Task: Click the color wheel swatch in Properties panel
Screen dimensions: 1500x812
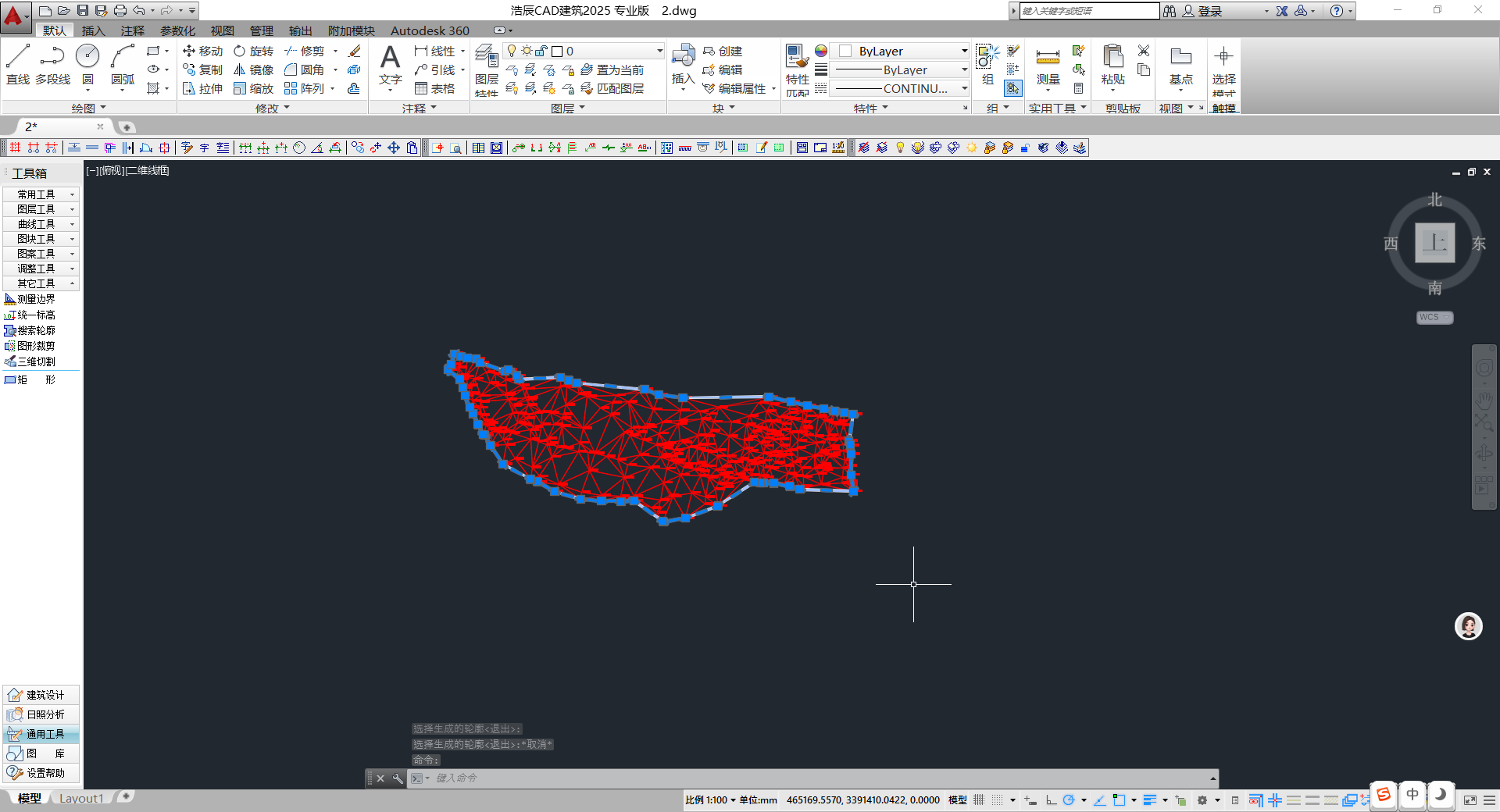Action: coord(821,51)
